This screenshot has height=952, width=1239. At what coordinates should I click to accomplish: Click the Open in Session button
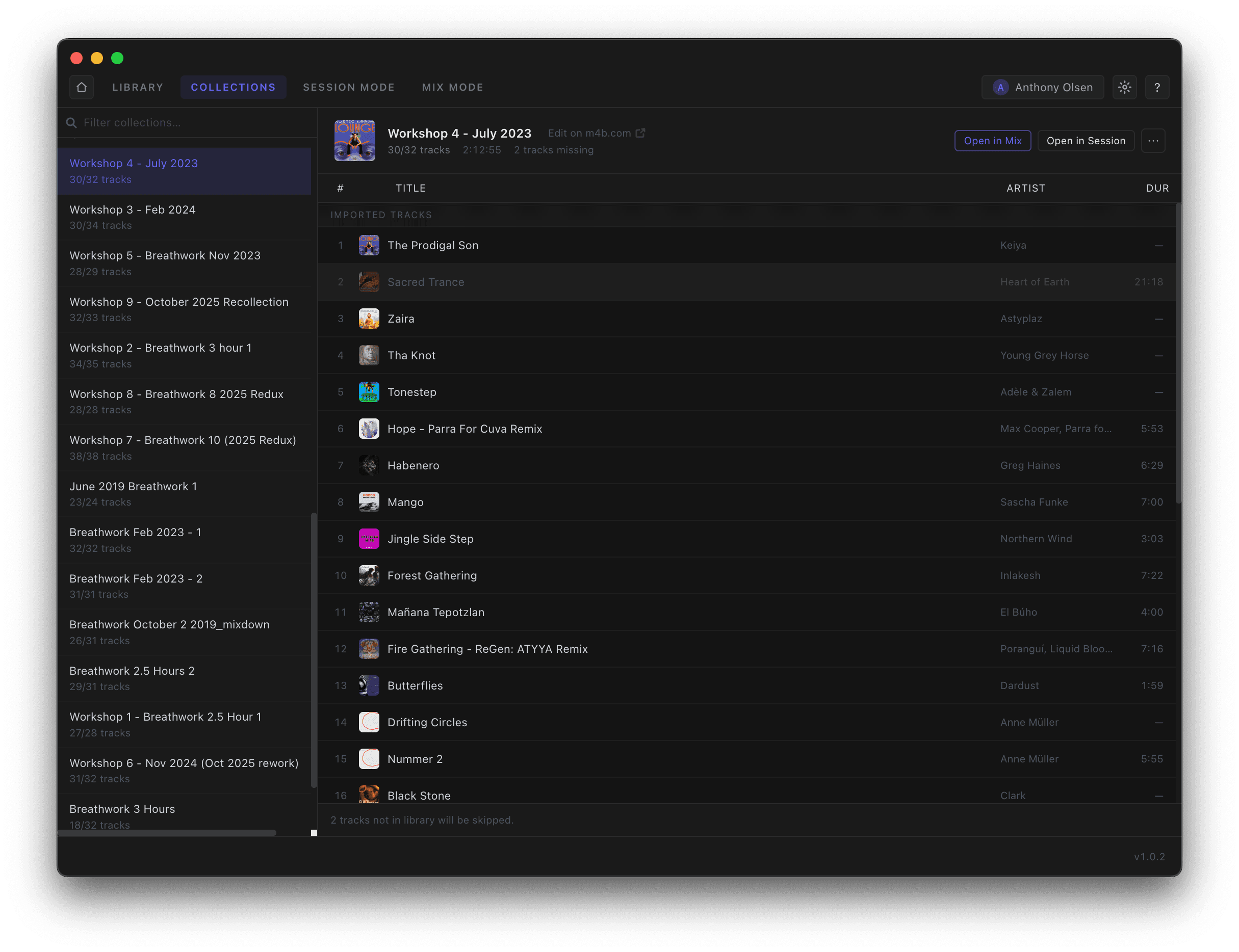pyautogui.click(x=1086, y=141)
